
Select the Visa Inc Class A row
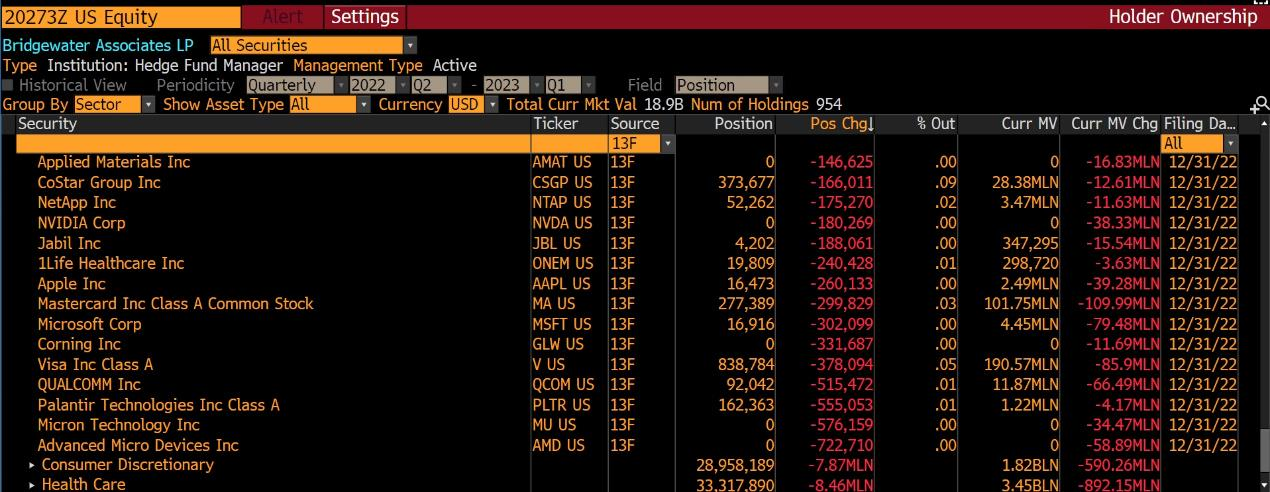628,364
